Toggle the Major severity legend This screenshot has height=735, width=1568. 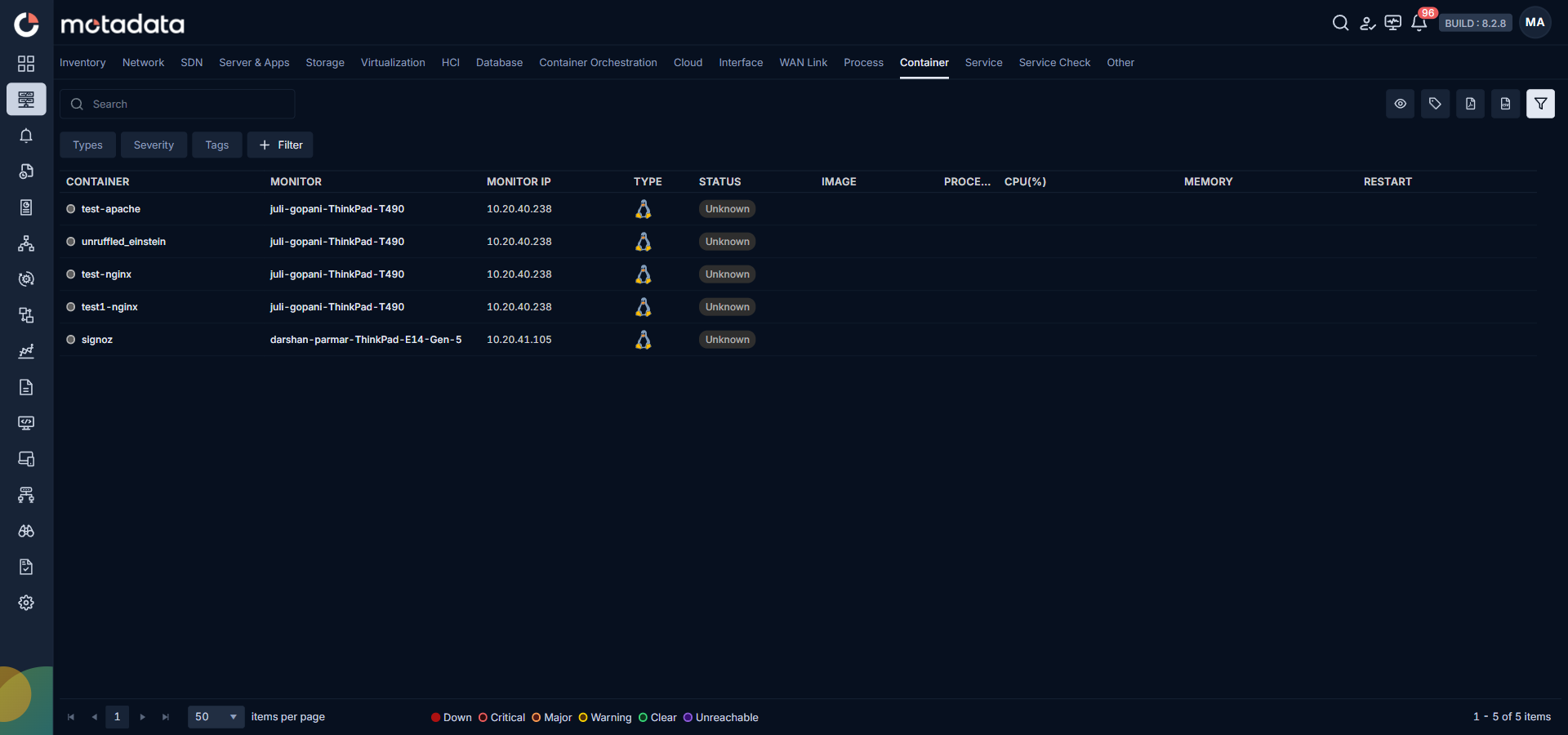pyautogui.click(x=552, y=718)
